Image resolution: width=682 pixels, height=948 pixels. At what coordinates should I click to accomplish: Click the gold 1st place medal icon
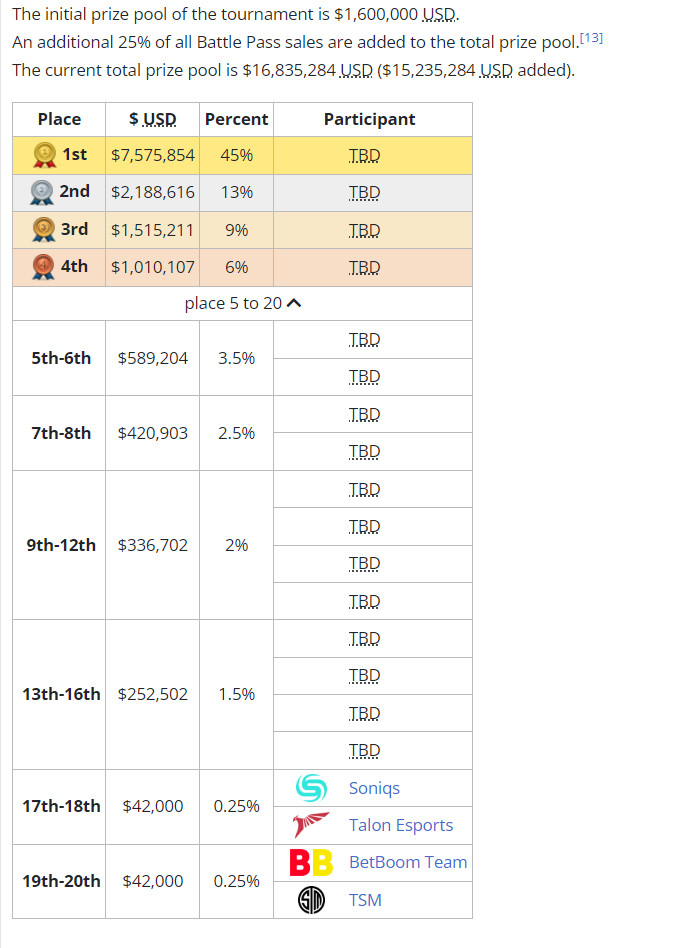coord(44,155)
